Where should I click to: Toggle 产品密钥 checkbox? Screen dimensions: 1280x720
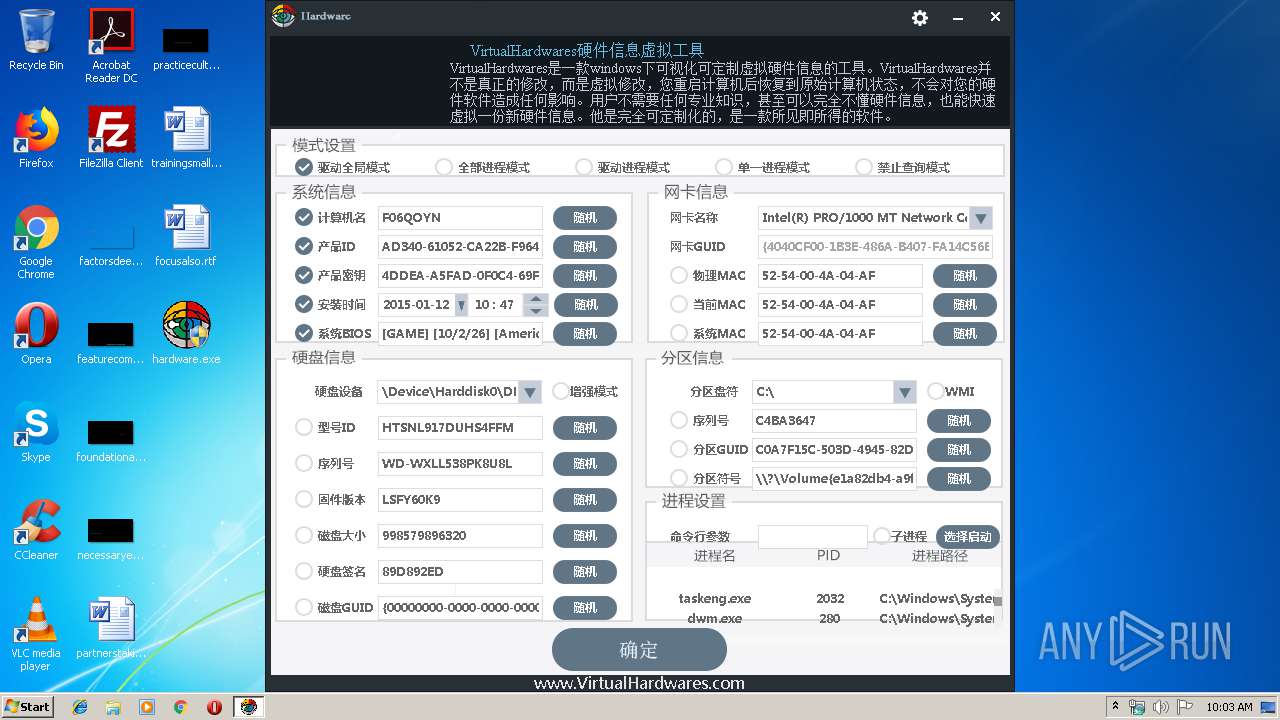[304, 275]
